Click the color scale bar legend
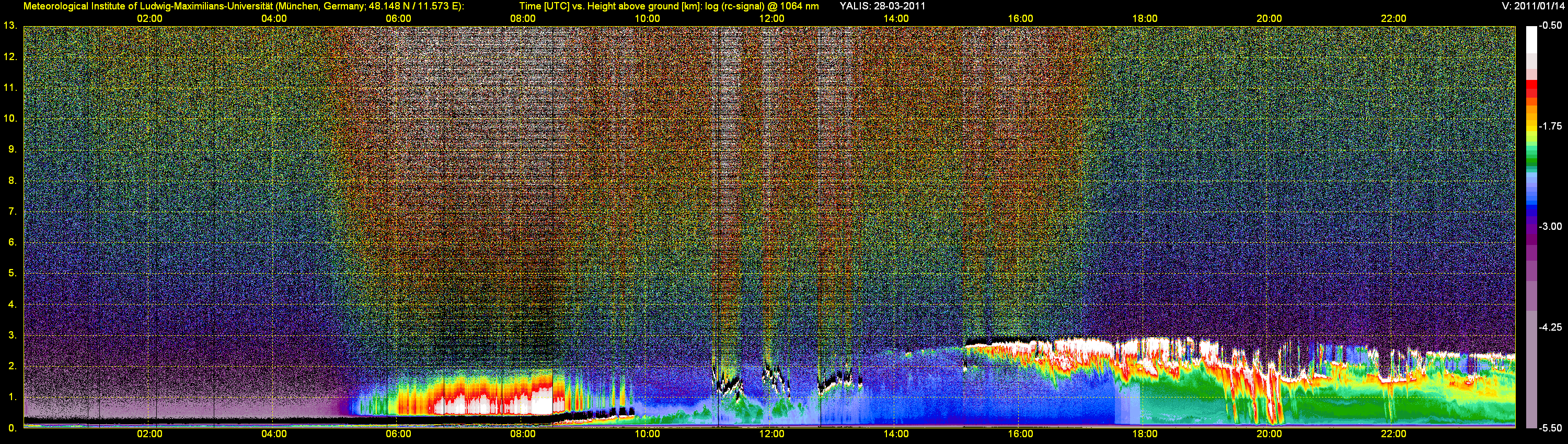This screenshot has height=444, width=1568. click(x=1531, y=227)
